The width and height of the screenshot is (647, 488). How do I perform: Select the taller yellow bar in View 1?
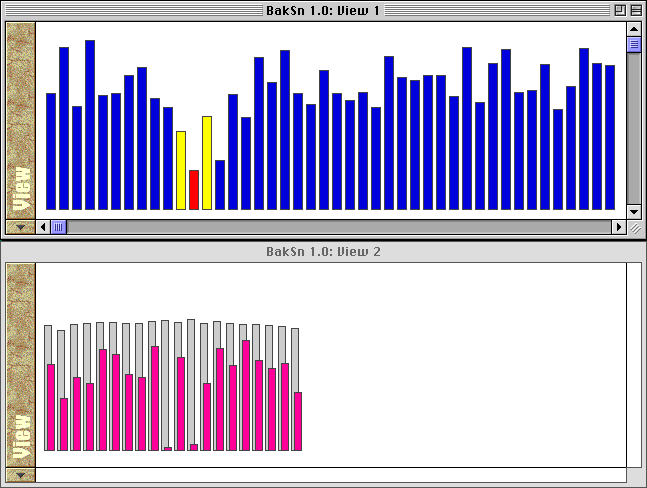click(x=207, y=162)
